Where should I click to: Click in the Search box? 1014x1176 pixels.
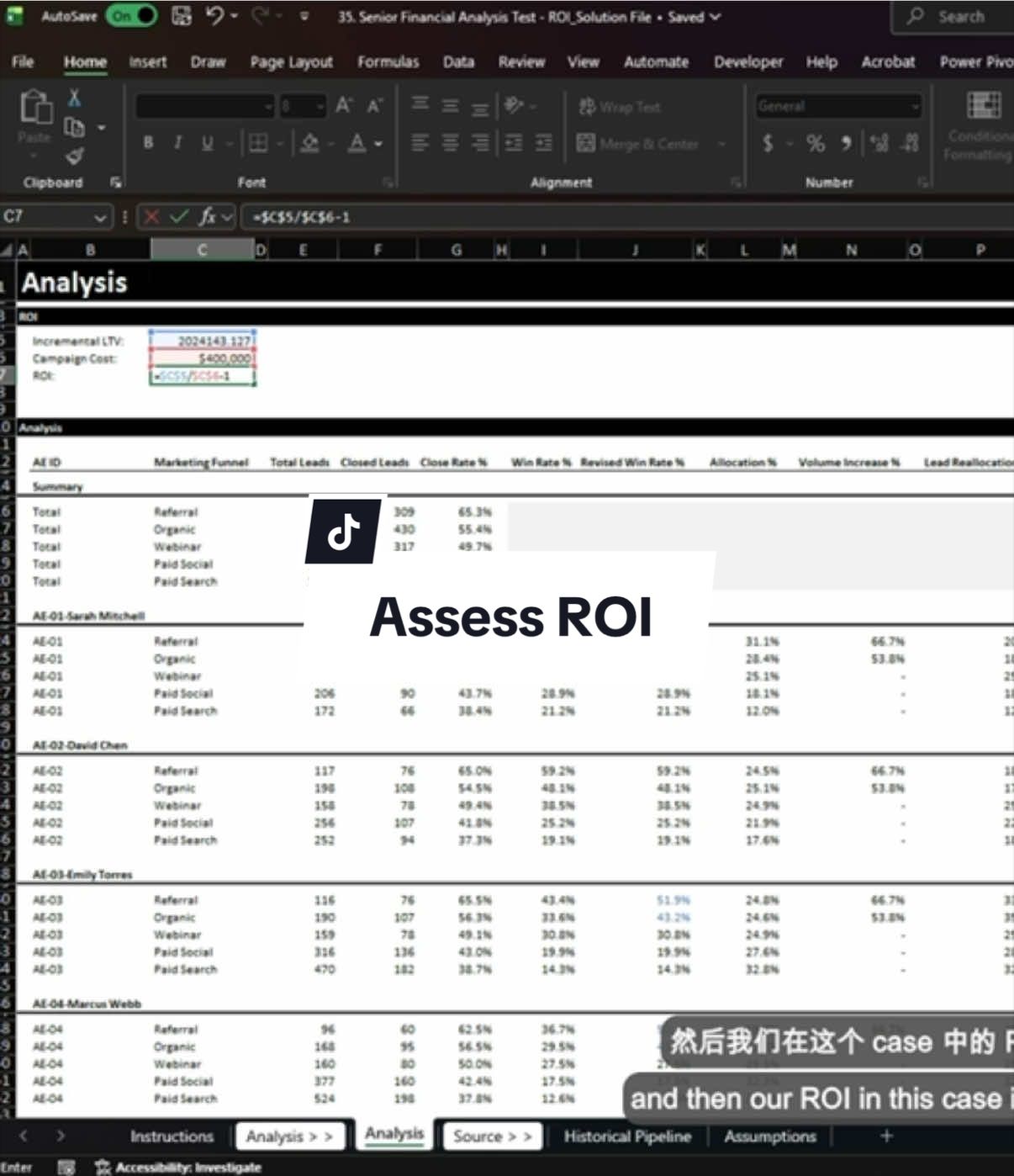click(956, 17)
